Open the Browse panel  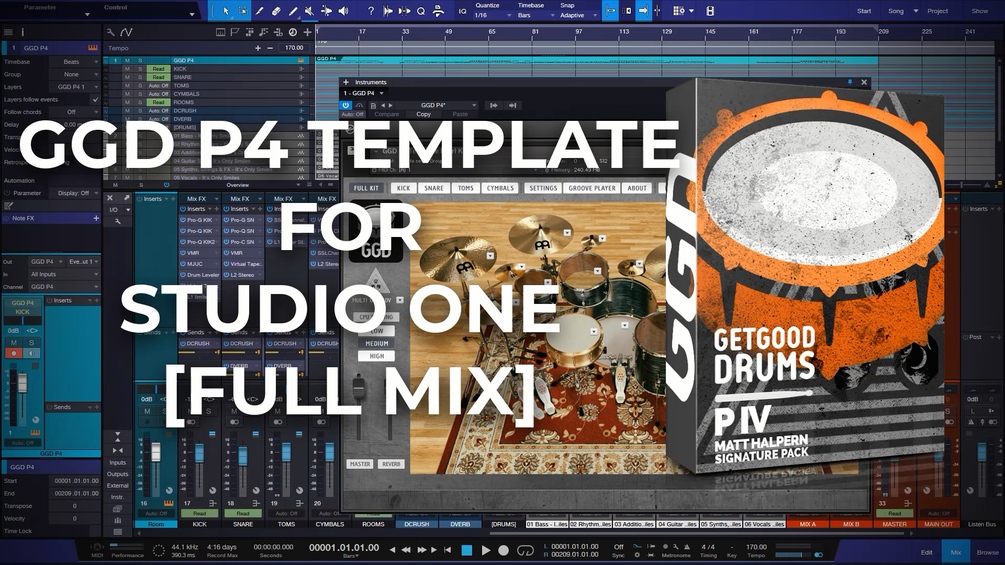[988, 552]
